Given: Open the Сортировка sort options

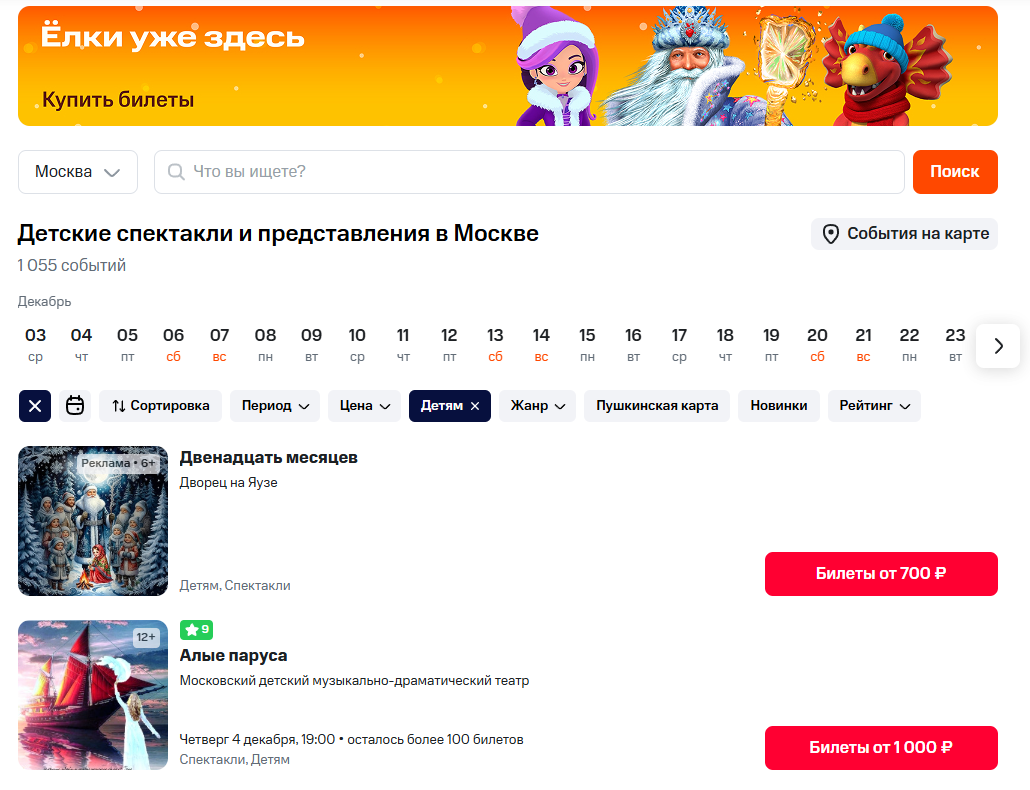Looking at the screenshot, I should [x=160, y=406].
